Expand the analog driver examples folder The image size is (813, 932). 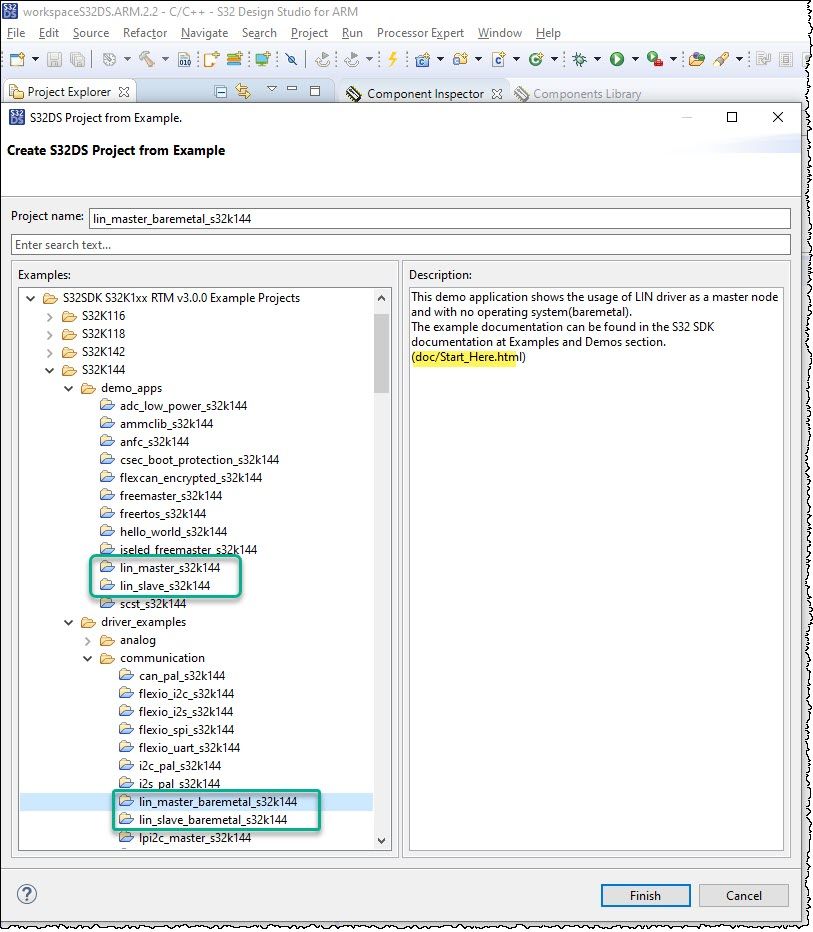(88, 639)
